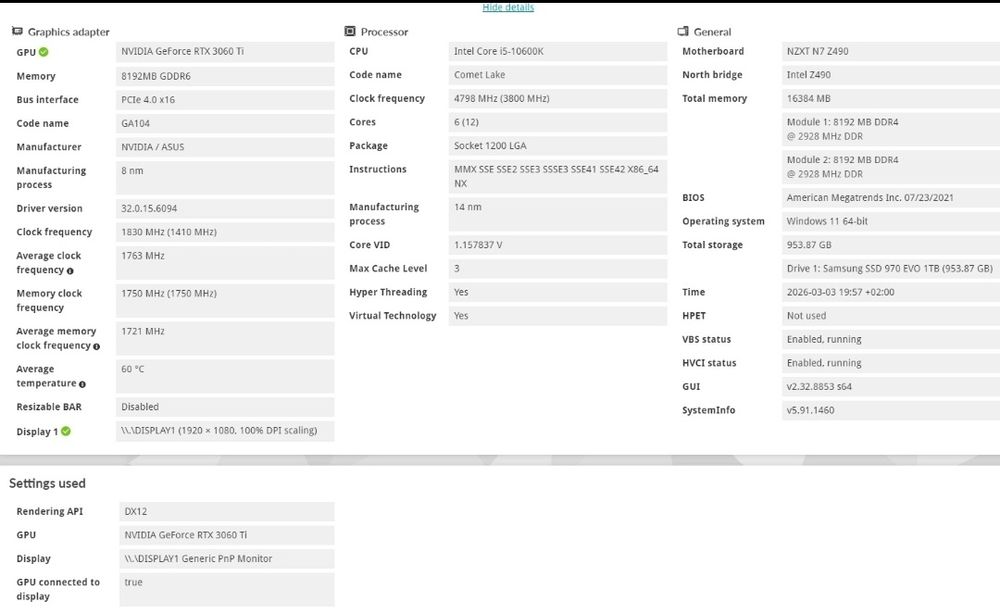Image resolution: width=1000 pixels, height=615 pixels.
Task: Click the Windows 11 64-bit operating system value
Action: coord(890,221)
